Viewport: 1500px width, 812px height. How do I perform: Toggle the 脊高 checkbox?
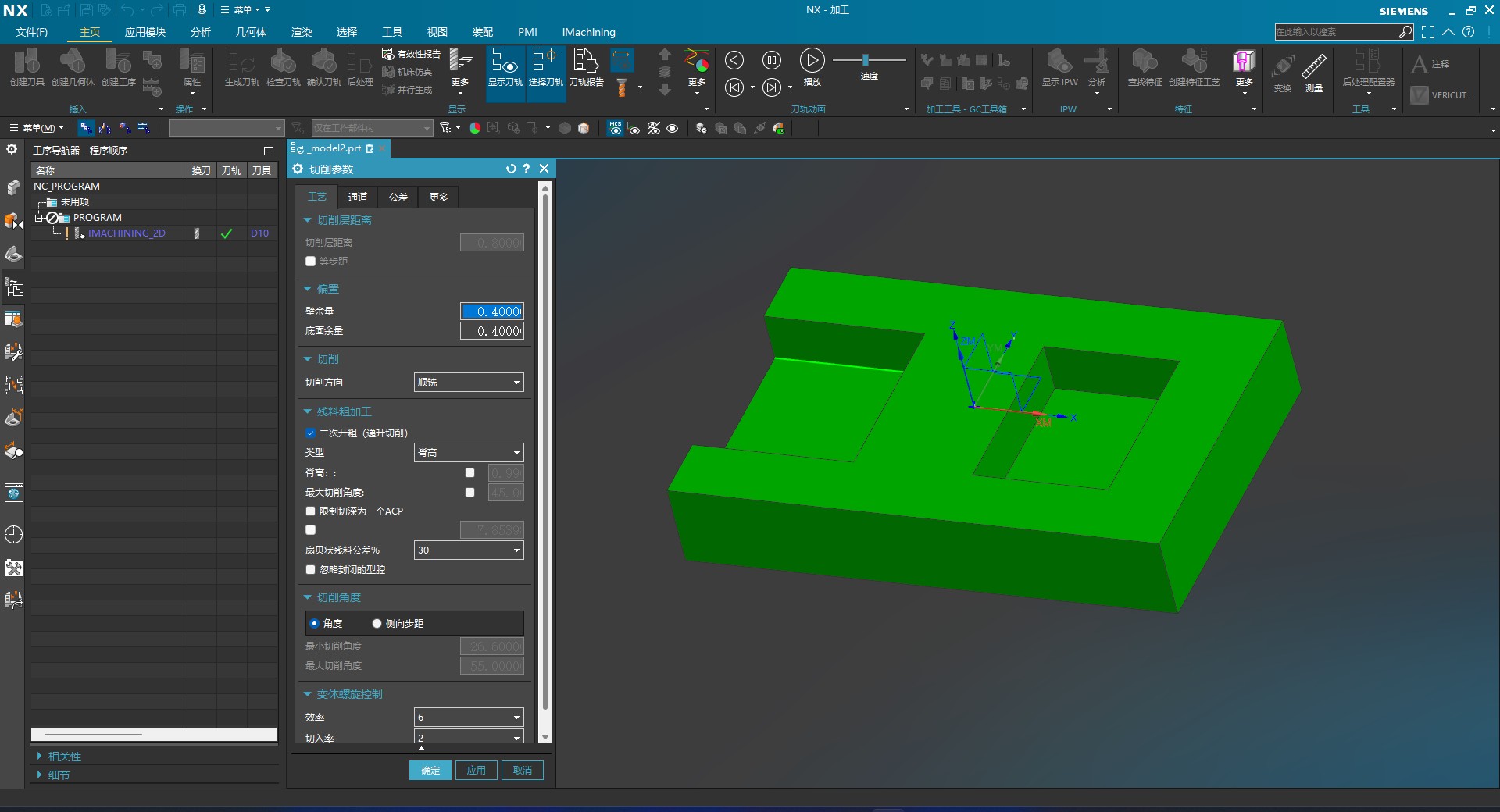tap(470, 472)
